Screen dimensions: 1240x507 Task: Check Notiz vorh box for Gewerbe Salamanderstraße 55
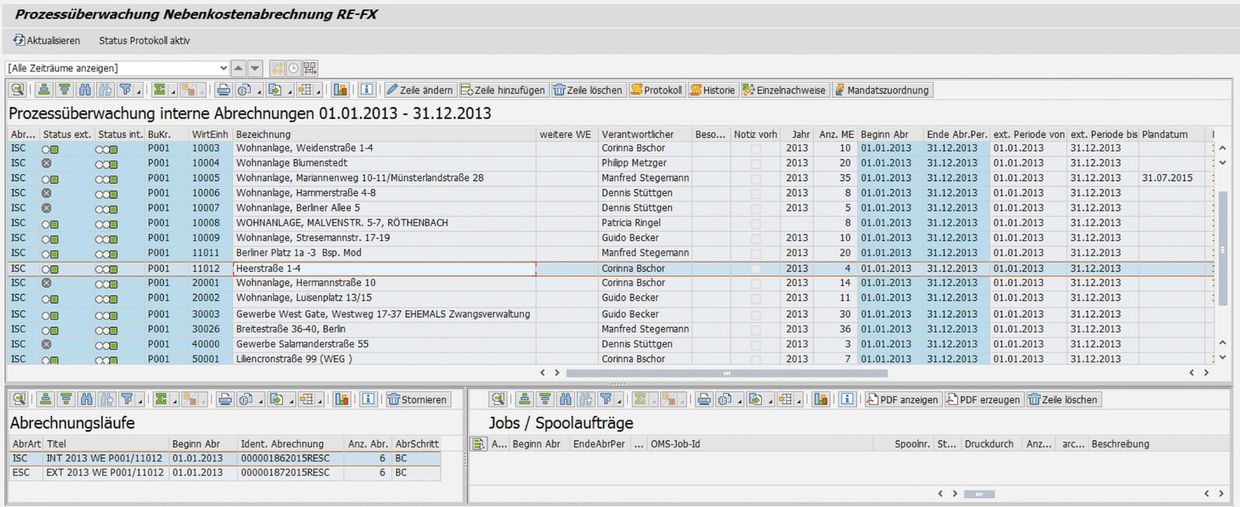tap(755, 344)
